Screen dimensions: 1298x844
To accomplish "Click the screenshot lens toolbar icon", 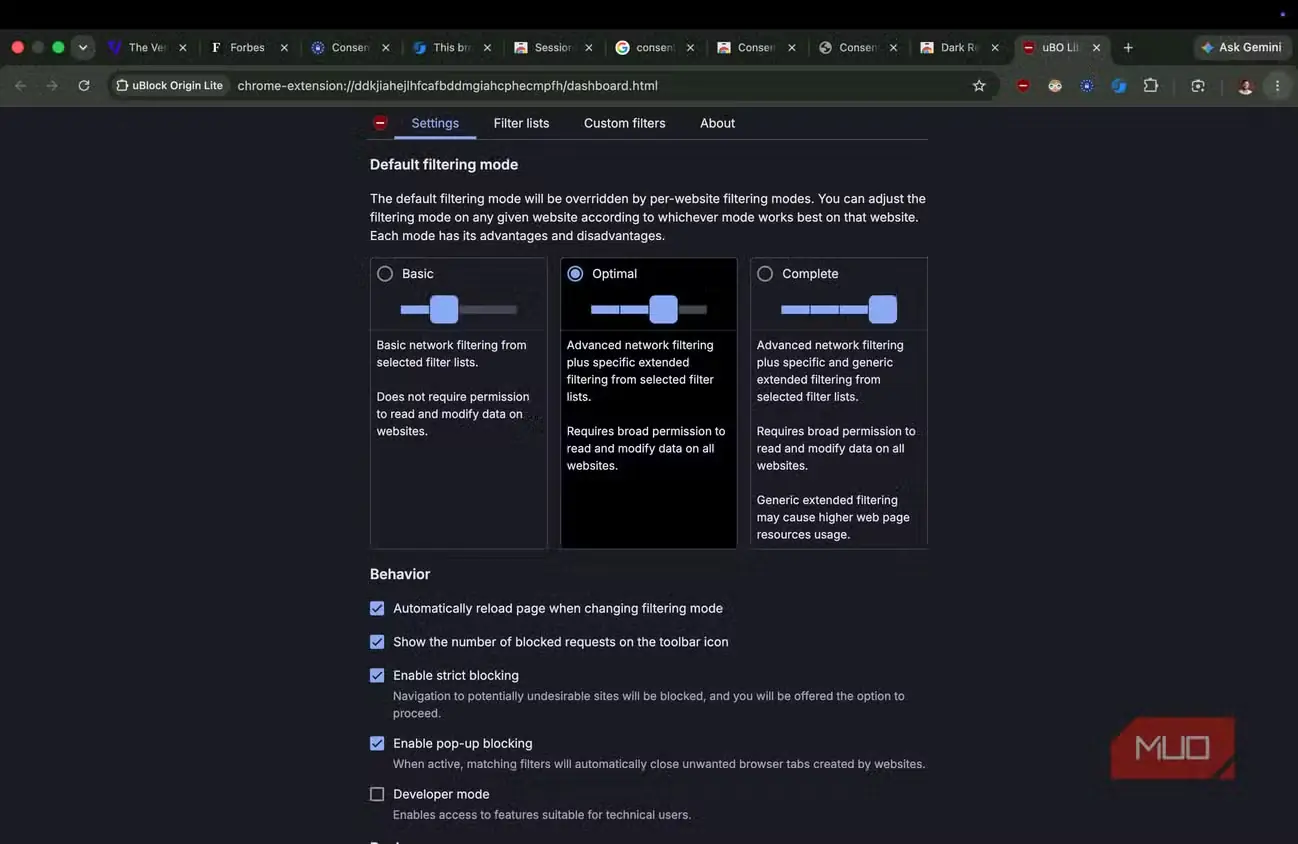I will coord(1198,86).
